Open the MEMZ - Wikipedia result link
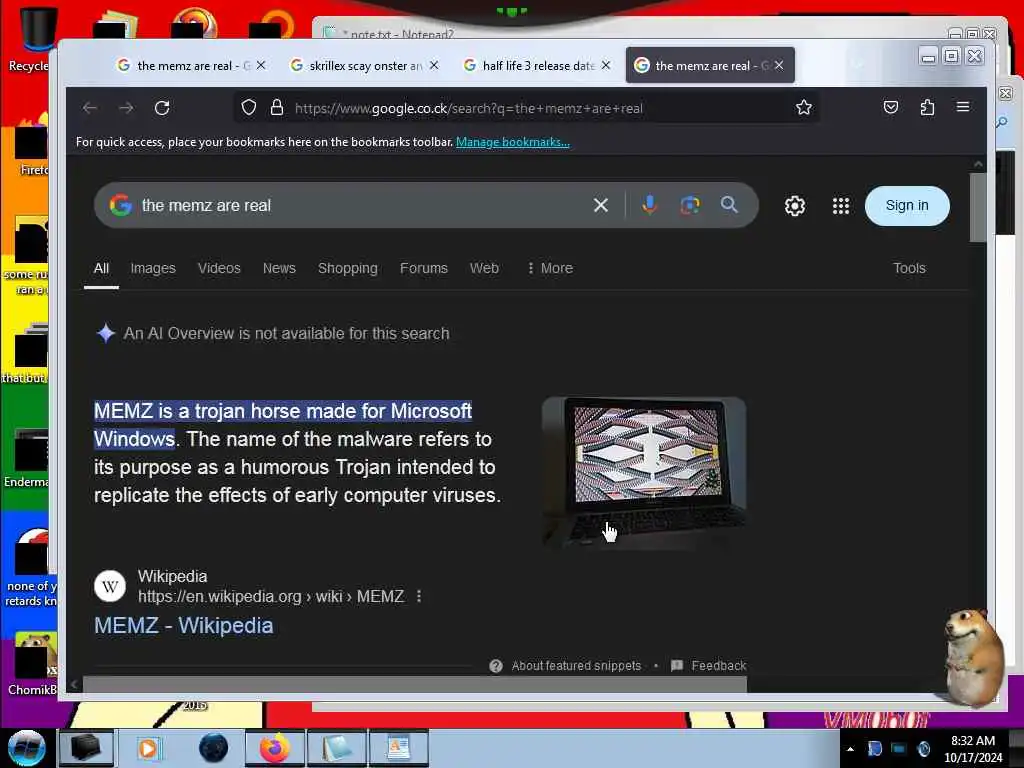Image resolution: width=1024 pixels, height=768 pixels. click(x=184, y=626)
